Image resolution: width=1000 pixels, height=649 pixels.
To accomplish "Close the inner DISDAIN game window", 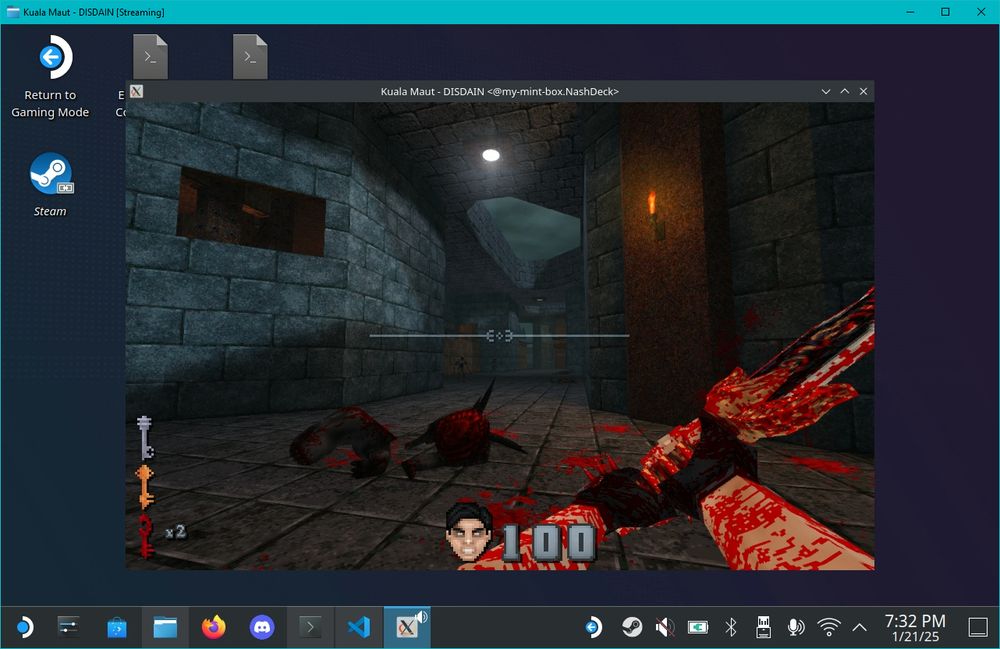I will pyautogui.click(x=864, y=91).
